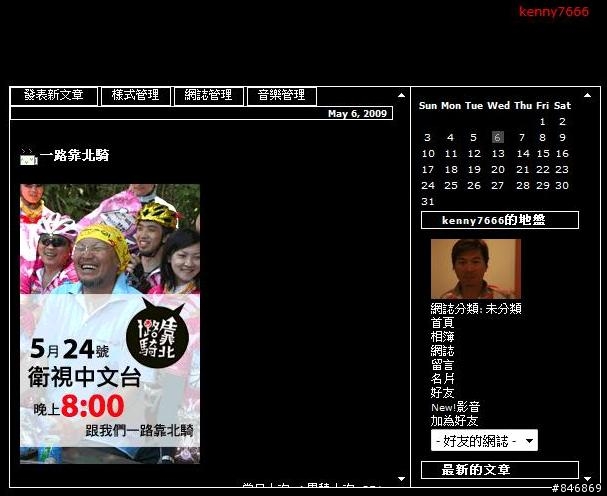Open 樣式管理 style management
Viewport: 607px width, 496px height.
135,96
